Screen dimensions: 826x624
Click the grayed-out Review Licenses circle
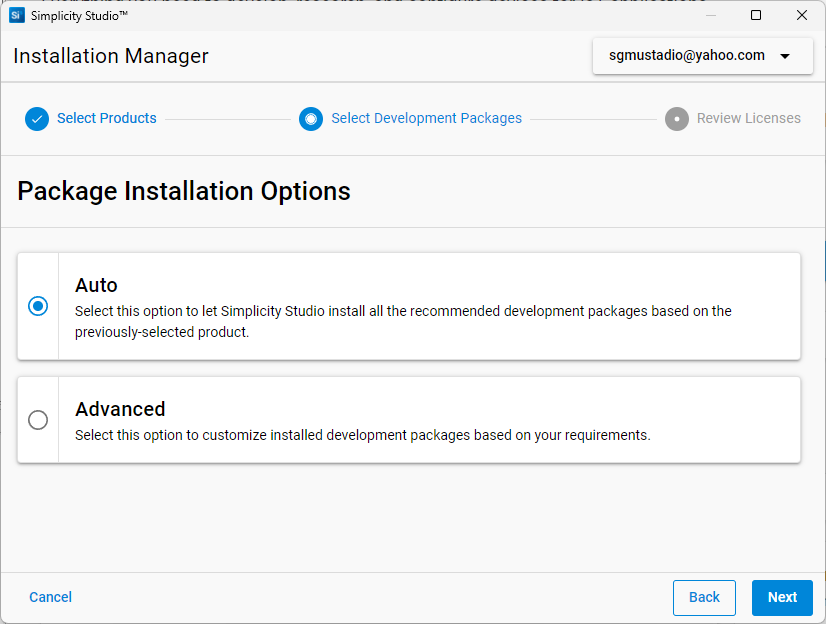[x=676, y=118]
